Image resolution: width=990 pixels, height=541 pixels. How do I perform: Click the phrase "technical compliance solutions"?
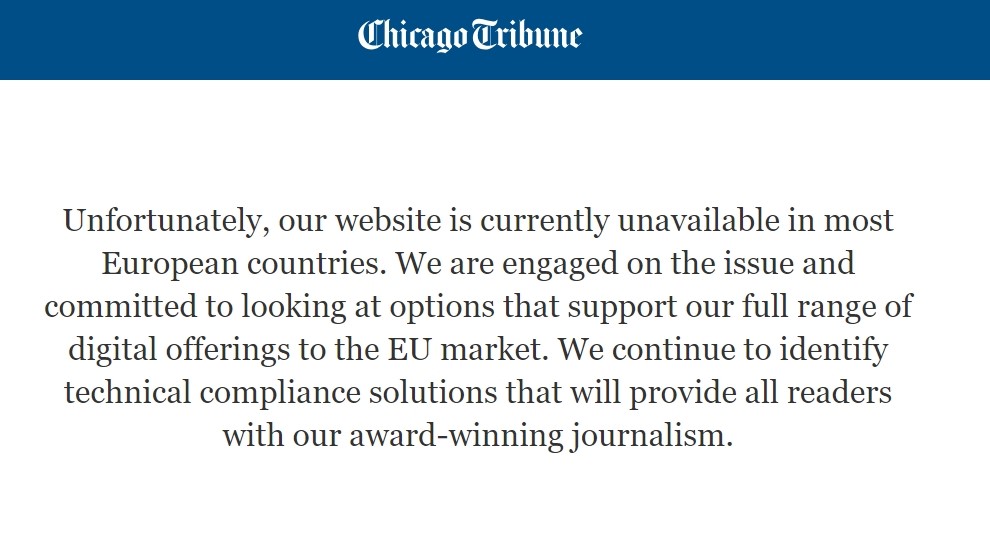280,393
